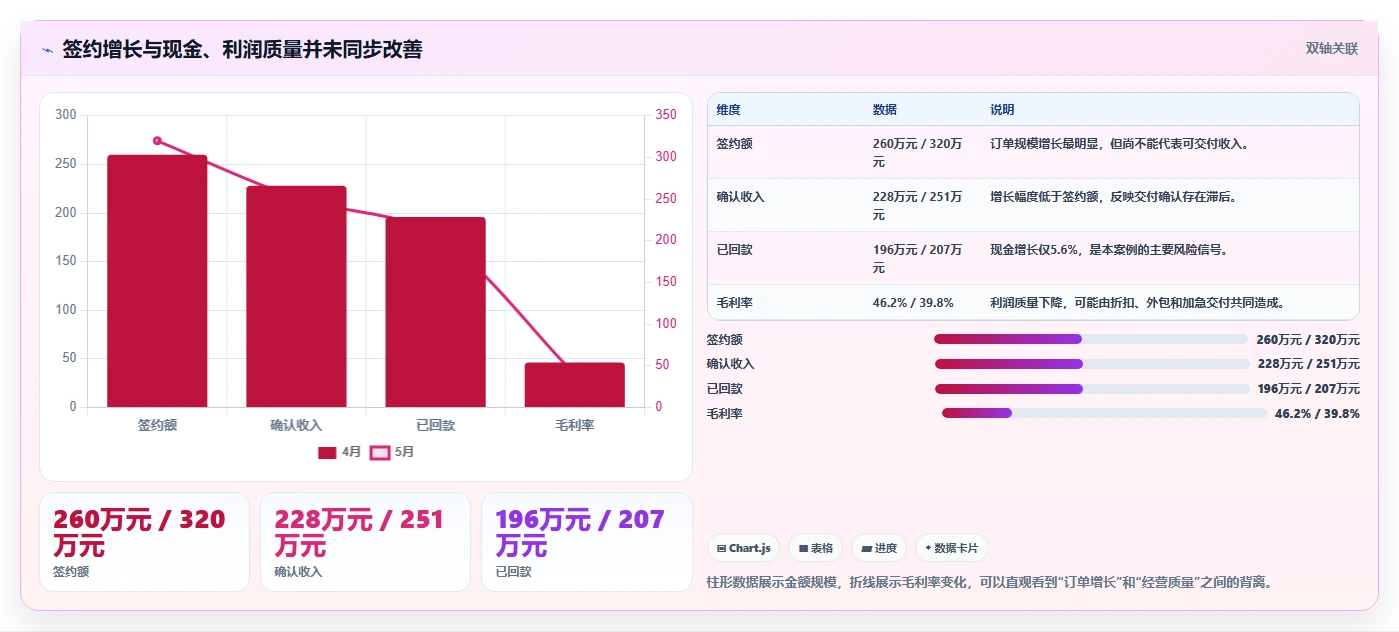Select the 签约额 table row label
The height and width of the screenshot is (632, 1399).
735,144
